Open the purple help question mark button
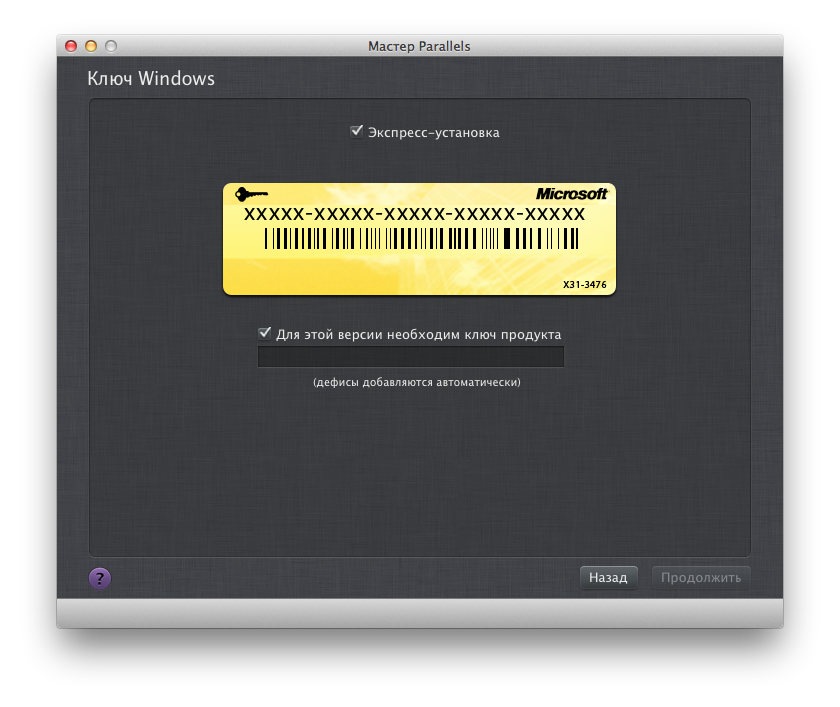The height and width of the screenshot is (707, 840). [100, 578]
